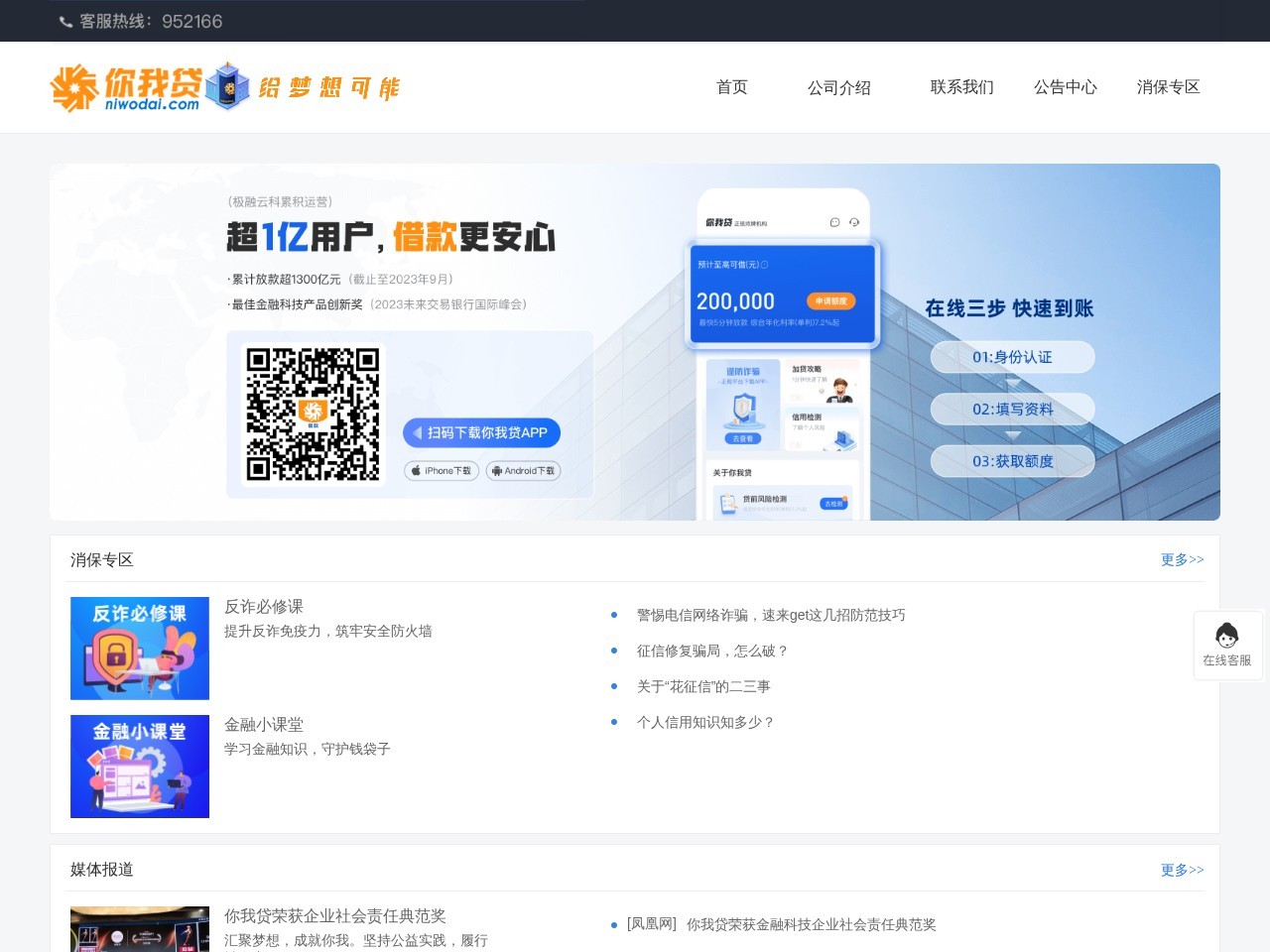1270x952 pixels.
Task: Open 公司介绍 menu item
Action: click(x=839, y=87)
